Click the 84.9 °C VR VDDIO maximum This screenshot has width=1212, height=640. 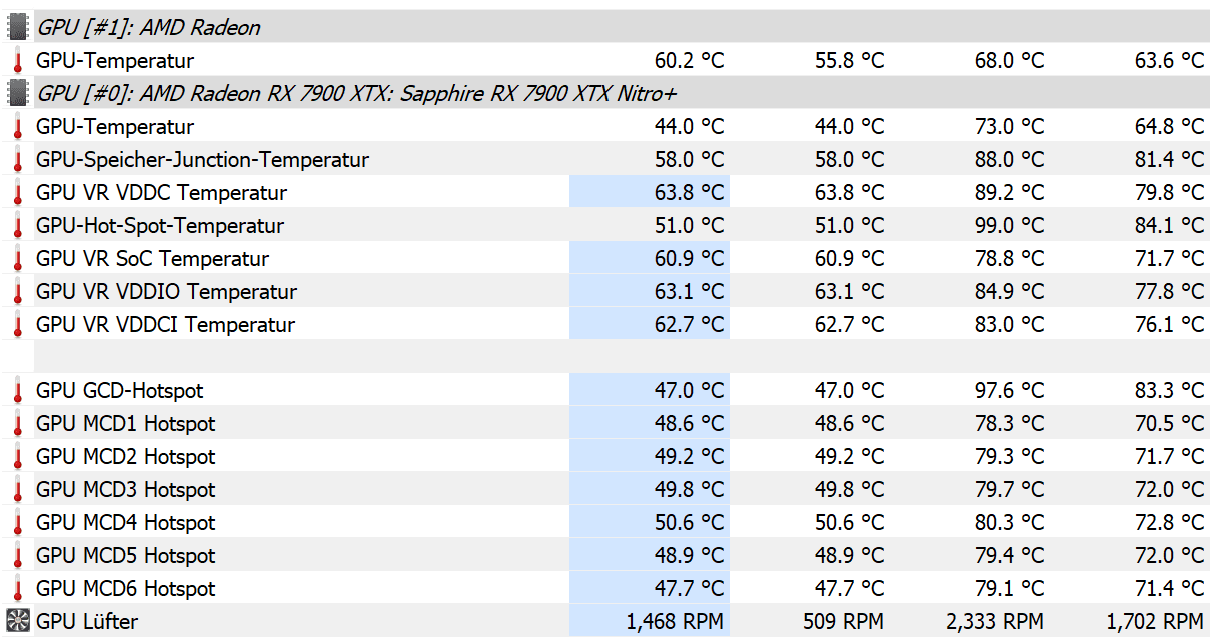click(x=1009, y=292)
